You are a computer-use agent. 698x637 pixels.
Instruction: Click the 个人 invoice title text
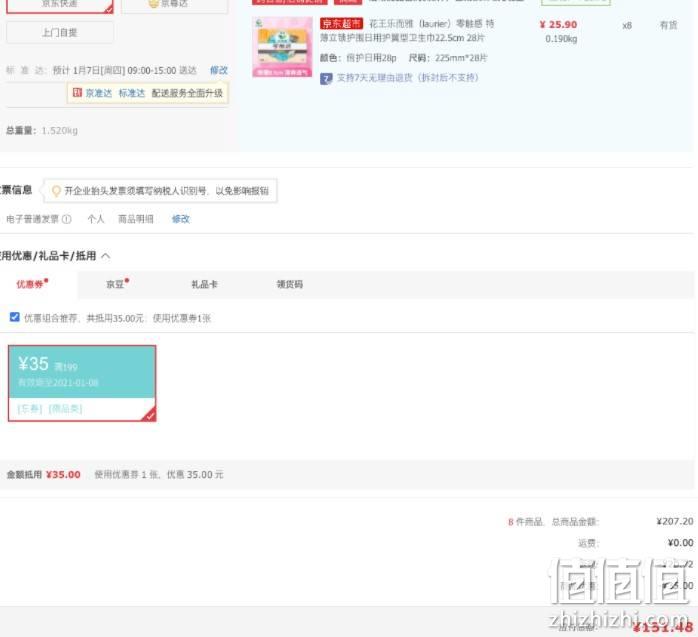coord(96,219)
